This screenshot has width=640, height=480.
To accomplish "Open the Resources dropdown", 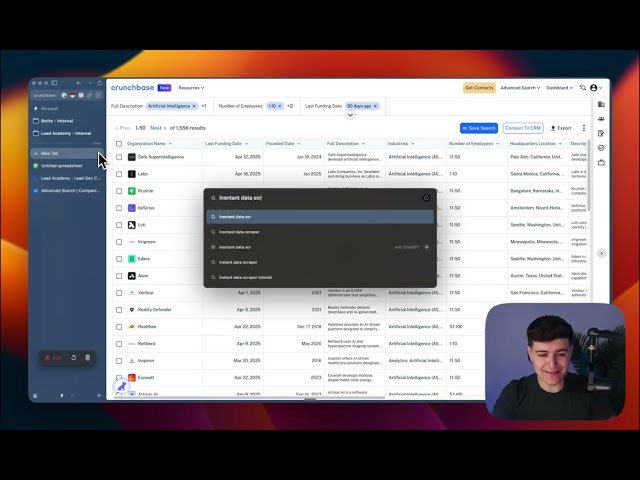I will 191,88.
